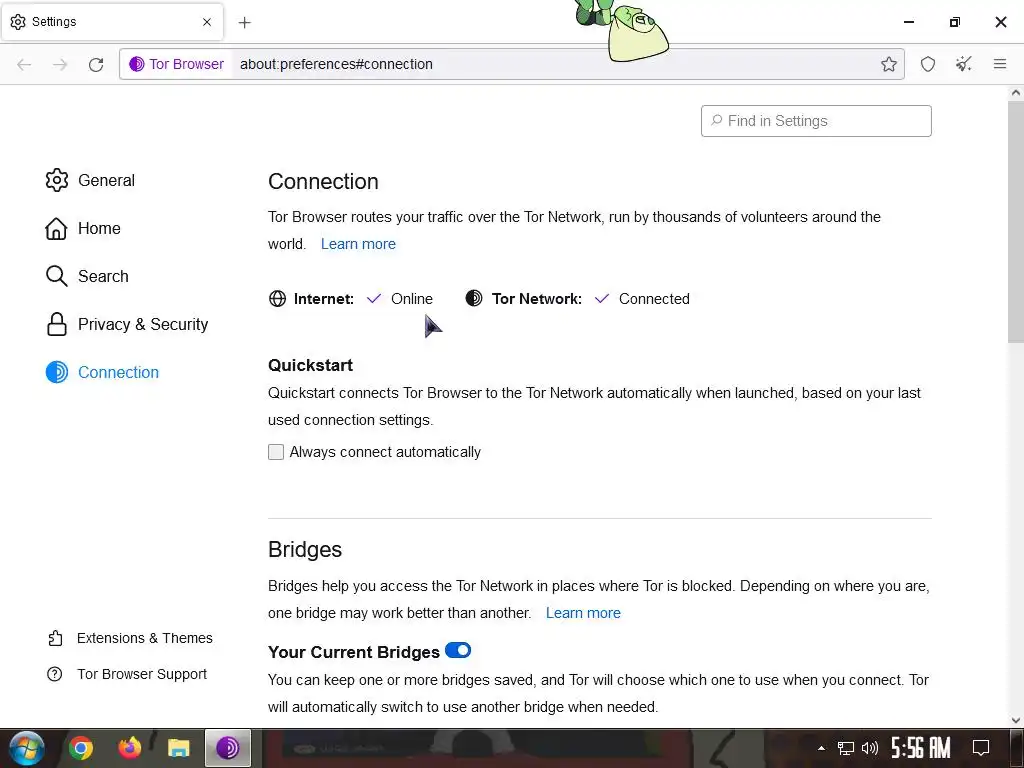
Task: Open Tor Browser Support page
Action: pos(127,674)
